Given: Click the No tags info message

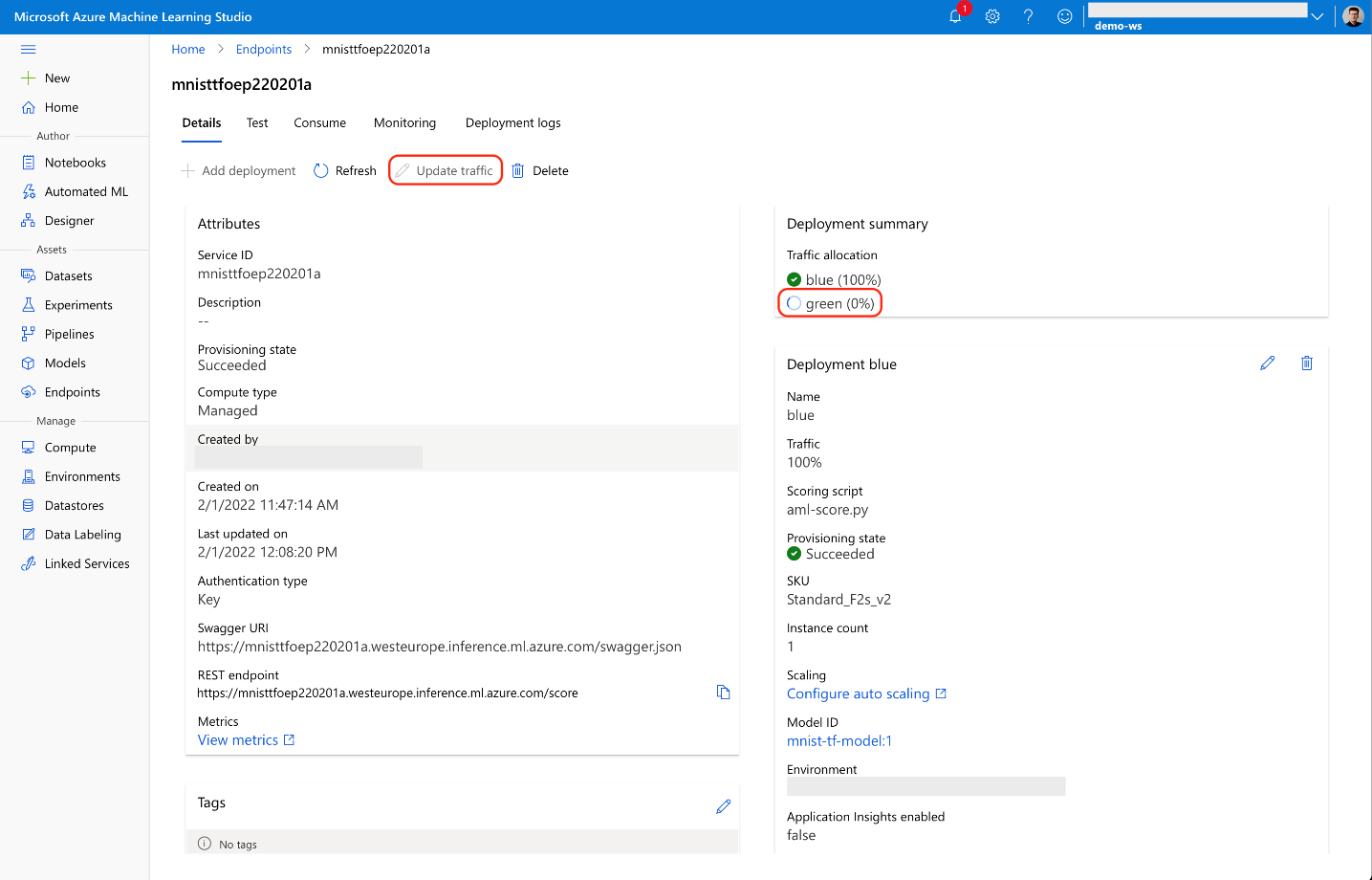Looking at the screenshot, I should tap(228, 844).
